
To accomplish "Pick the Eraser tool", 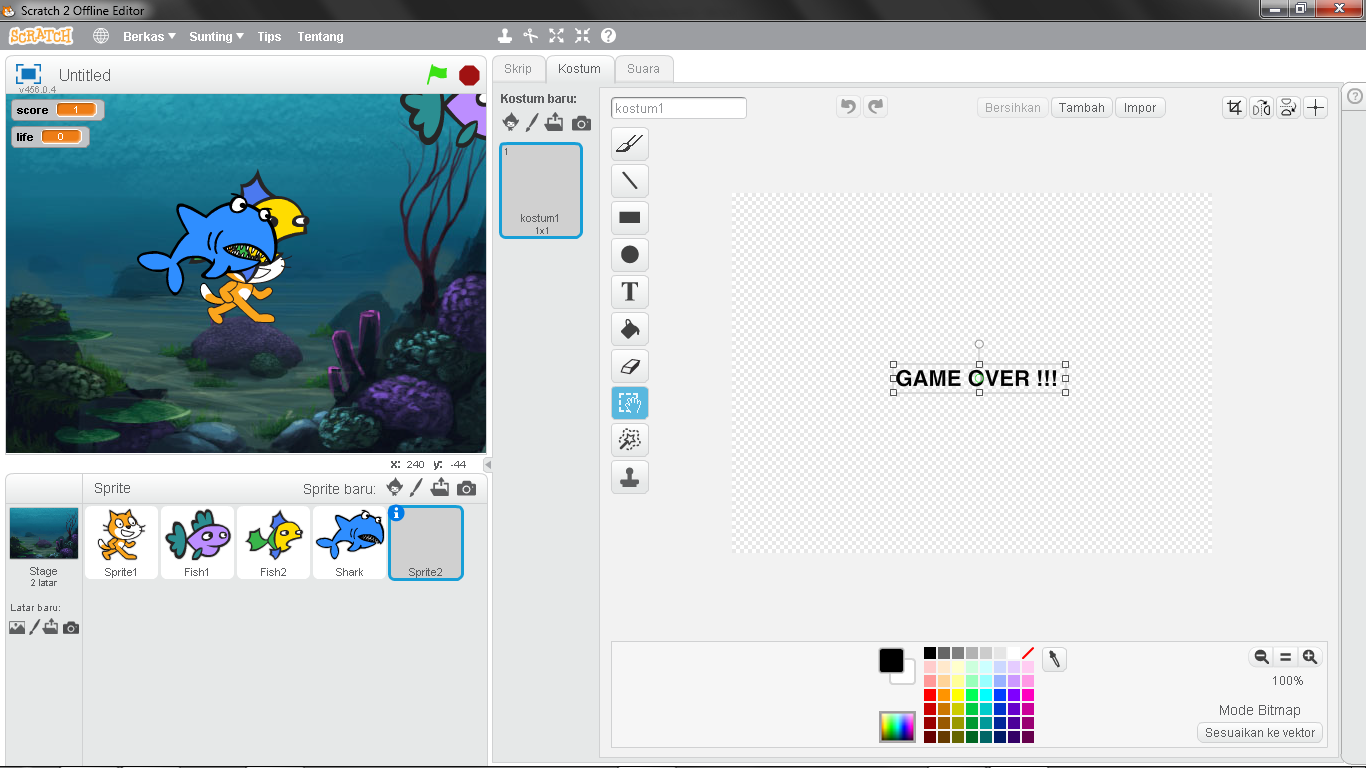I will point(629,365).
